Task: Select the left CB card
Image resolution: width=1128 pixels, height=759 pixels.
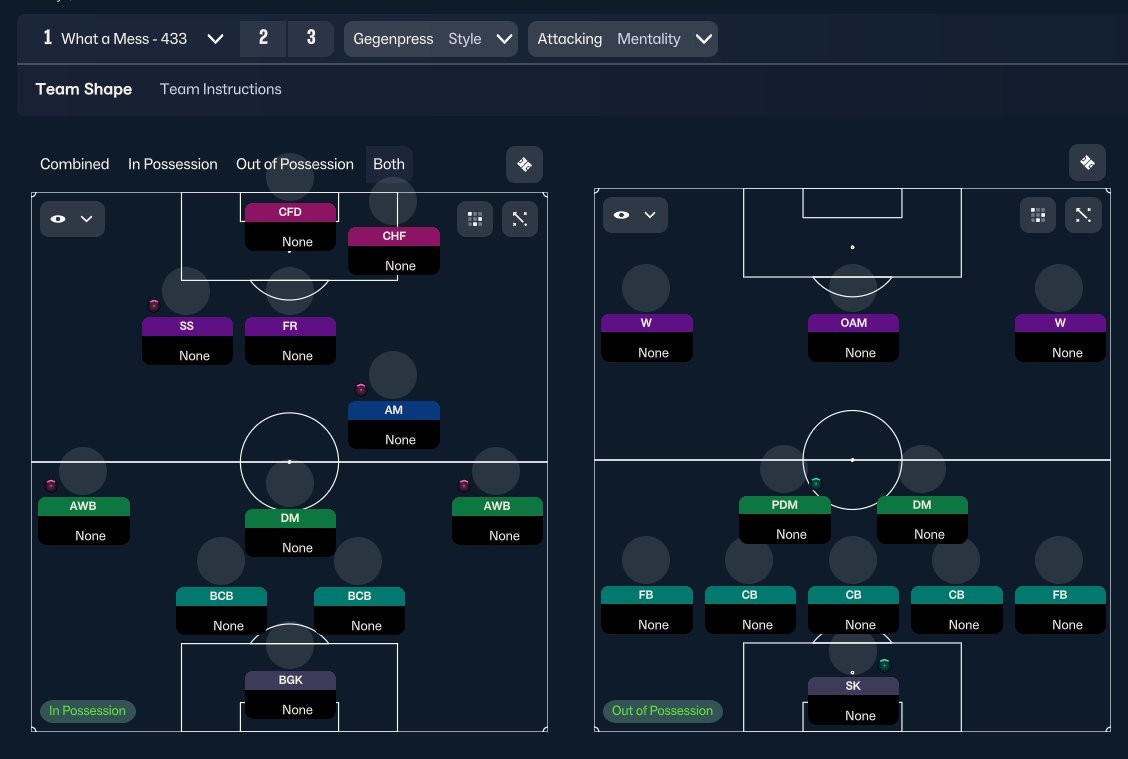Action: point(750,609)
